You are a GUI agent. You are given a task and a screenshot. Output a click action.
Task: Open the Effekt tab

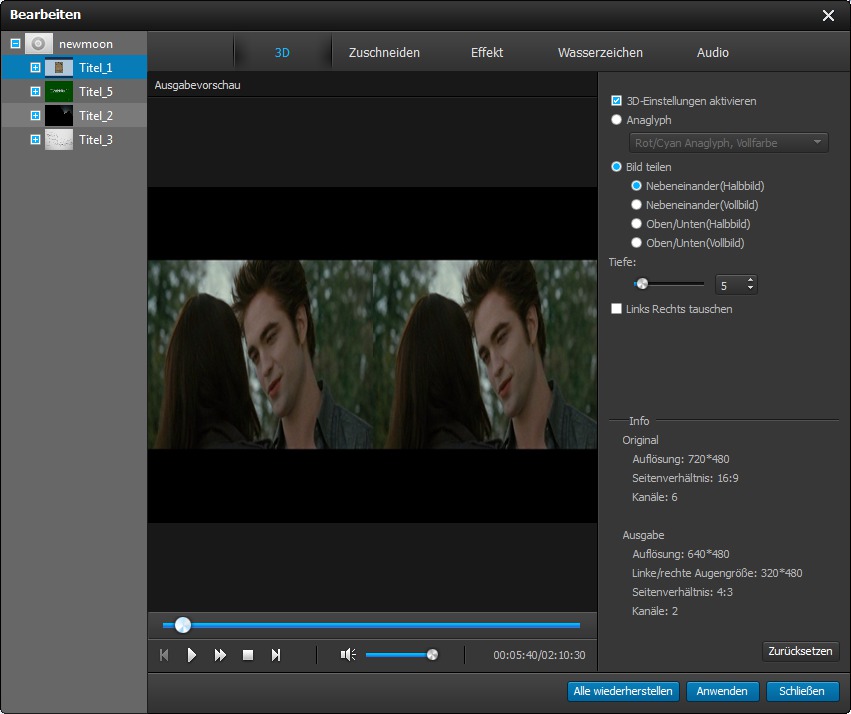click(x=487, y=53)
